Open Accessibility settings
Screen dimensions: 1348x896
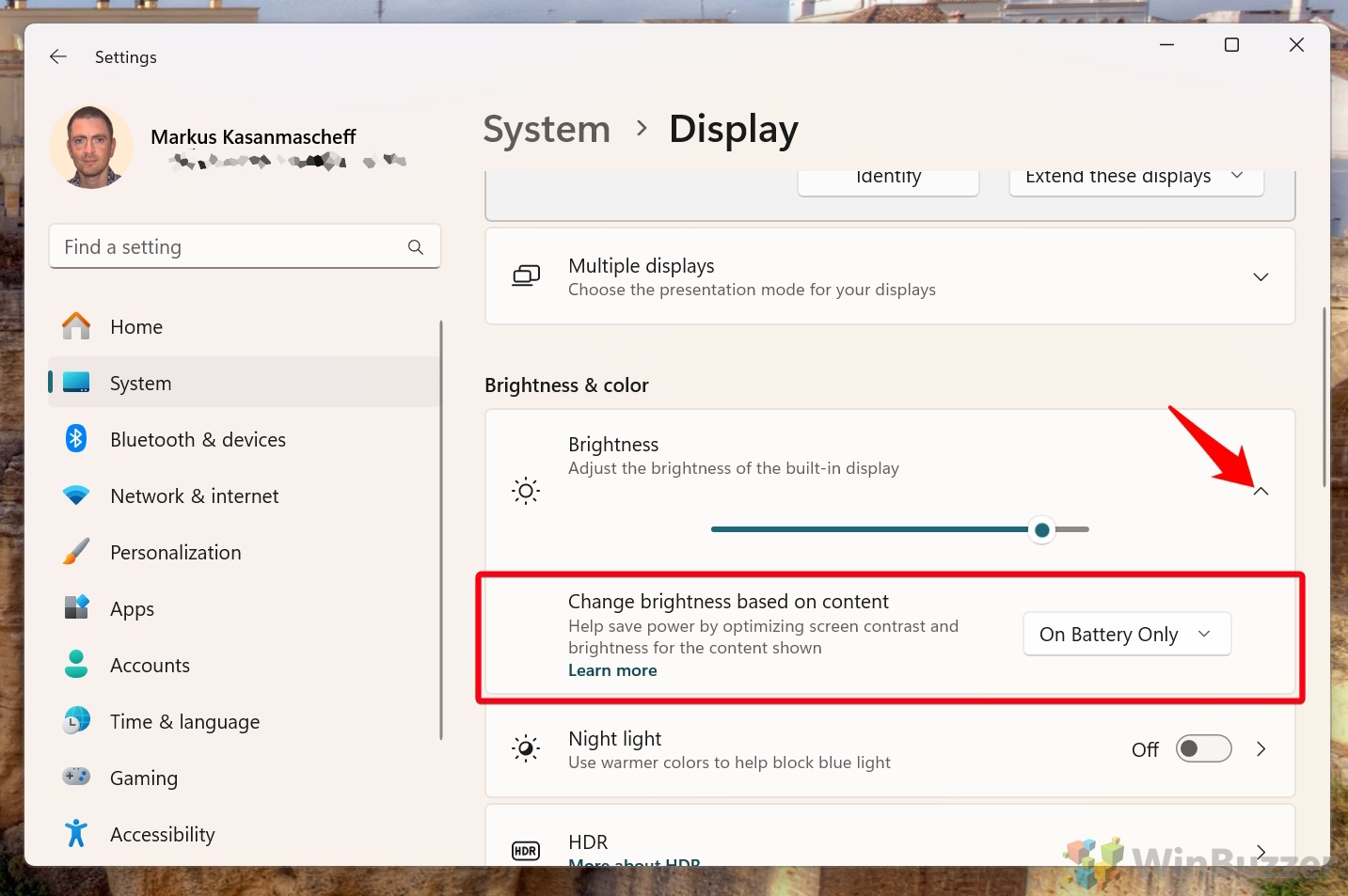point(245,834)
